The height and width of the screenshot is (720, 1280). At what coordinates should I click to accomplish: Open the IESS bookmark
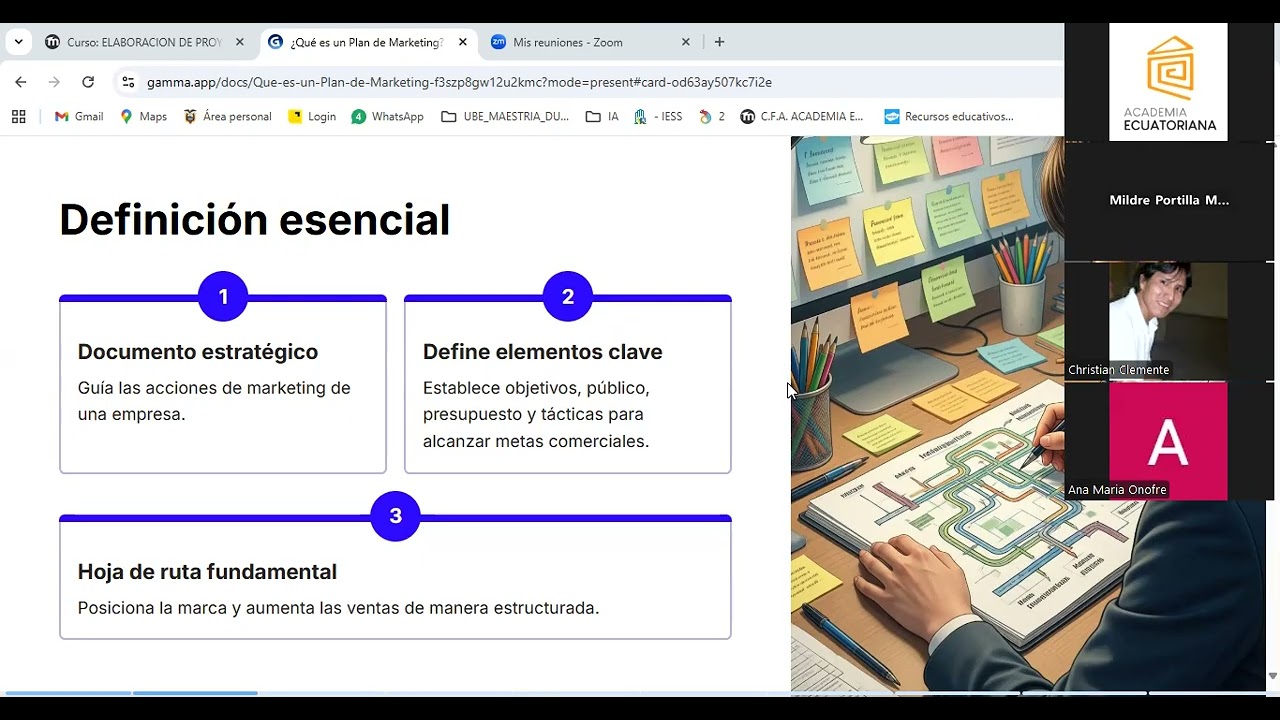pos(658,116)
